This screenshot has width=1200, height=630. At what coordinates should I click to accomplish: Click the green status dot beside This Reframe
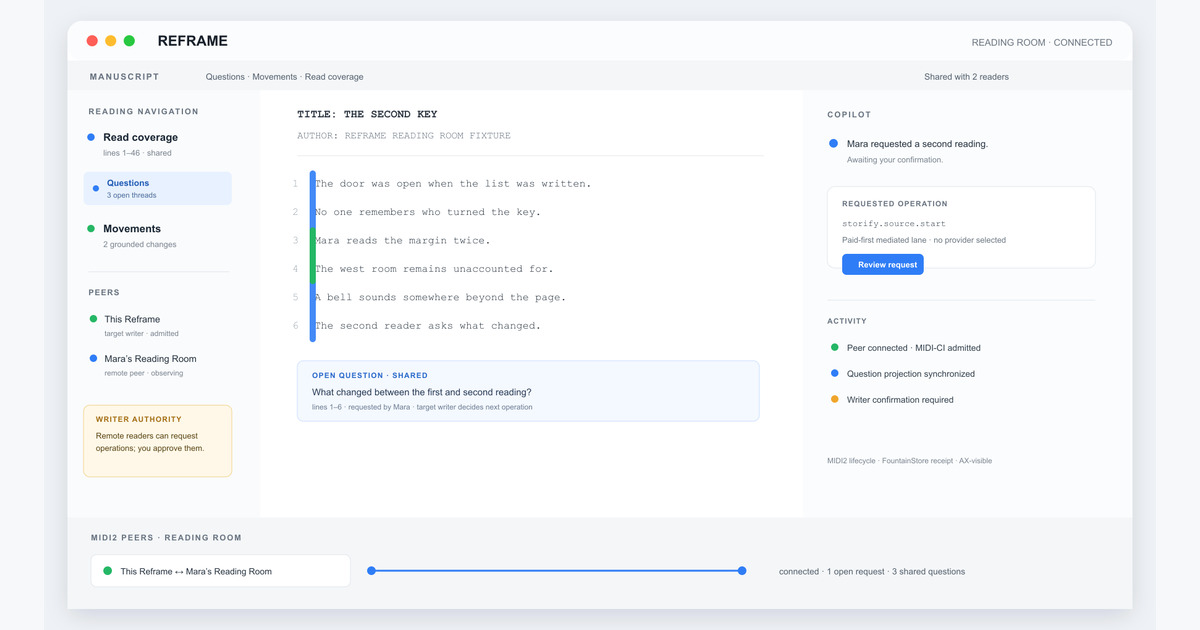[93, 319]
